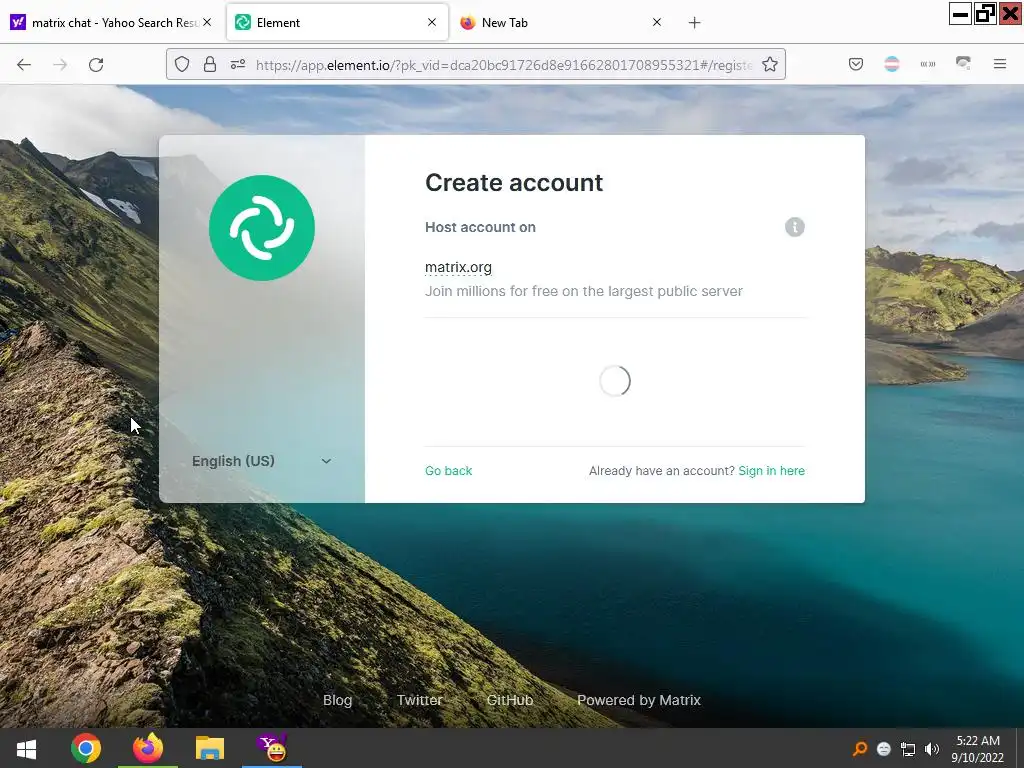Click the Yahoo Messenger taskbar icon
1024x768 pixels.
coord(272,748)
